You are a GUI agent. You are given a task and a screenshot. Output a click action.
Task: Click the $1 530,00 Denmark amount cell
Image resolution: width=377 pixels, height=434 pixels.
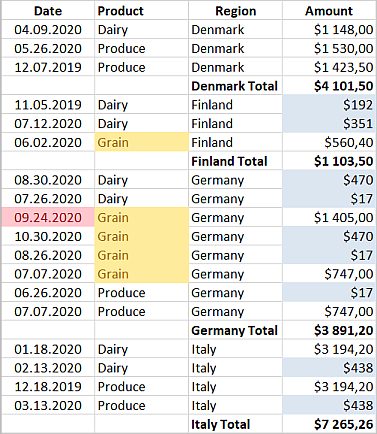pyautogui.click(x=329, y=48)
